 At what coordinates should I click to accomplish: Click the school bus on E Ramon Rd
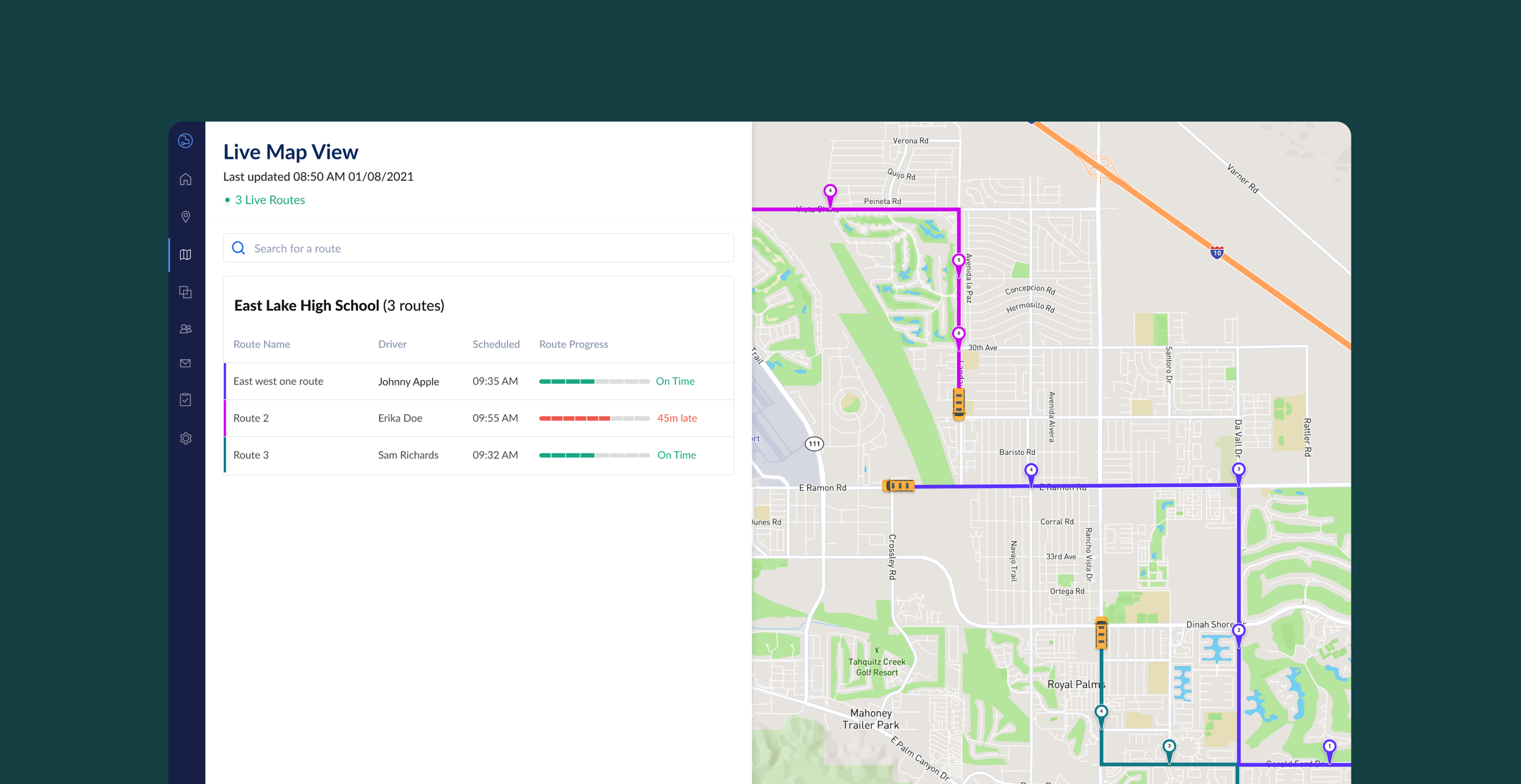(899, 485)
